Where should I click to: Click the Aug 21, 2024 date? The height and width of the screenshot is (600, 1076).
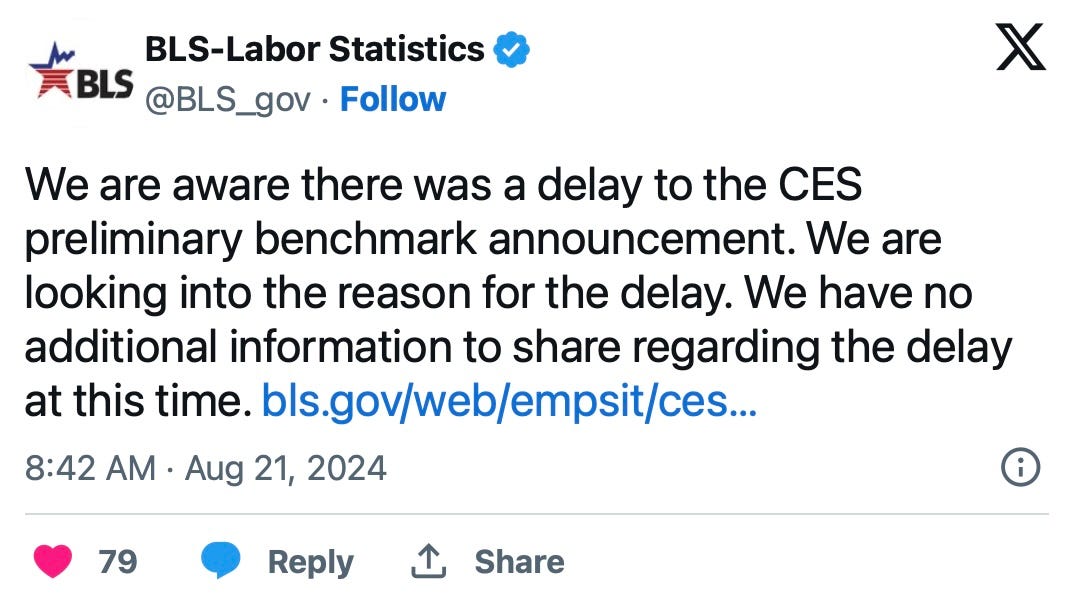pos(287,467)
